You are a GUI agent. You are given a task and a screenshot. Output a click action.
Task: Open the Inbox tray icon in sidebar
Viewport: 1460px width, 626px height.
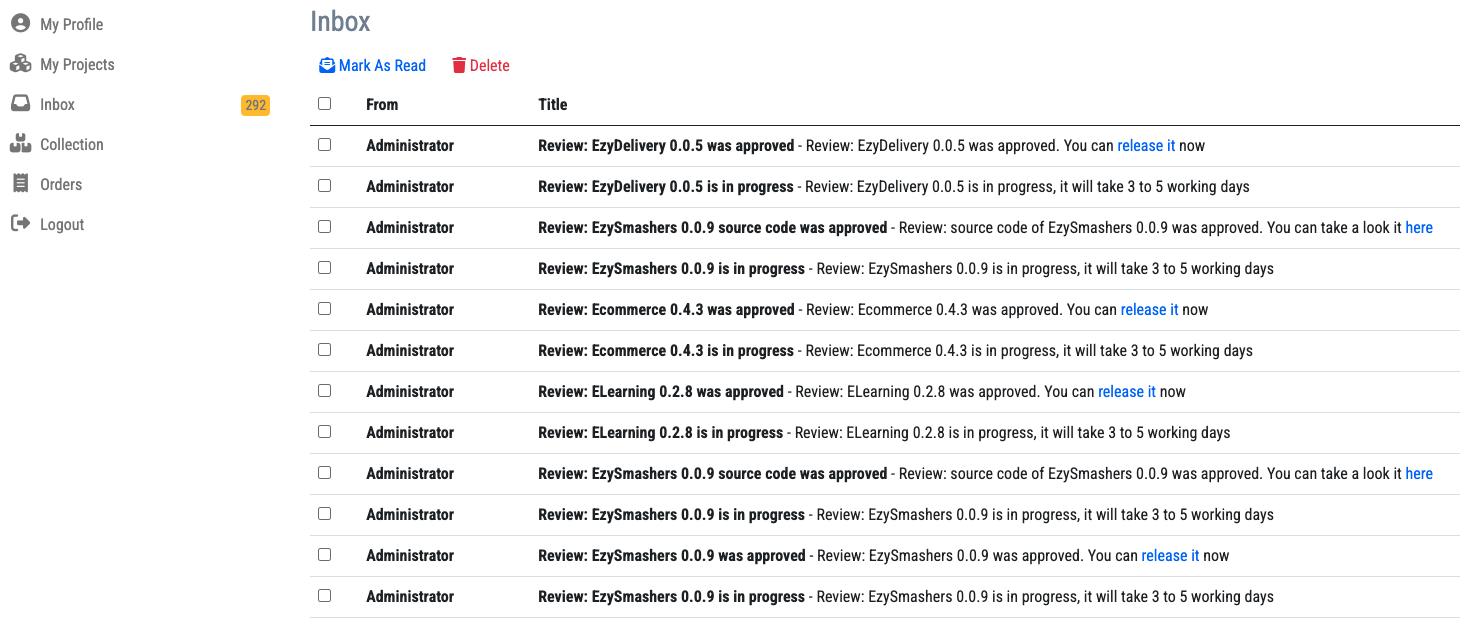pos(20,103)
